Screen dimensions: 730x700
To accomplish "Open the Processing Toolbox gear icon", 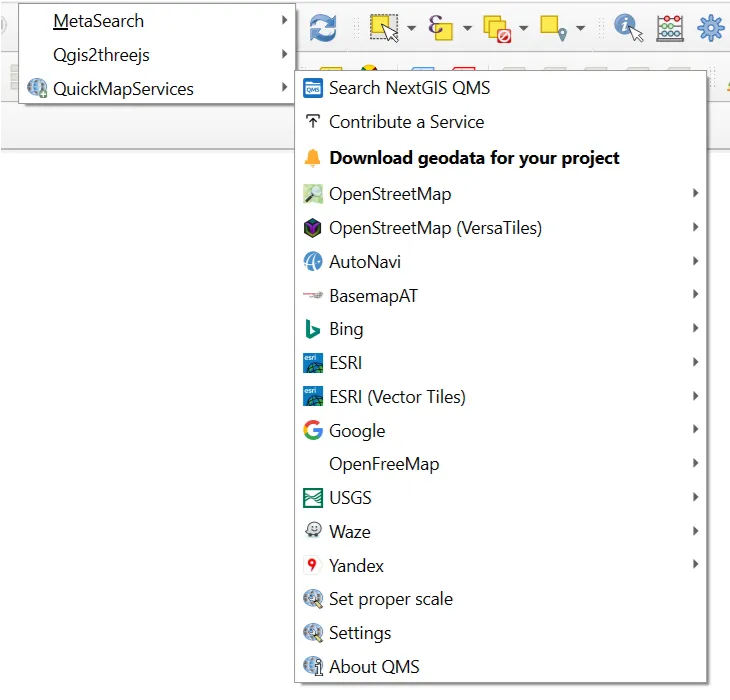I will (710, 28).
